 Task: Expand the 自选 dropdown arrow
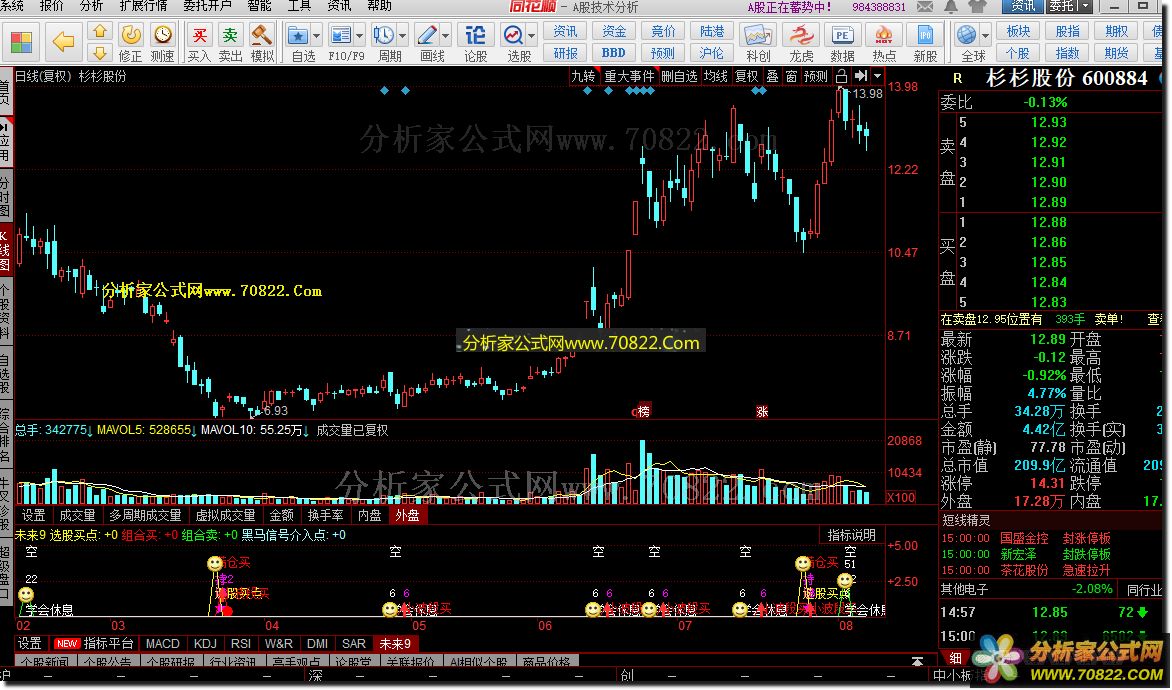317,35
